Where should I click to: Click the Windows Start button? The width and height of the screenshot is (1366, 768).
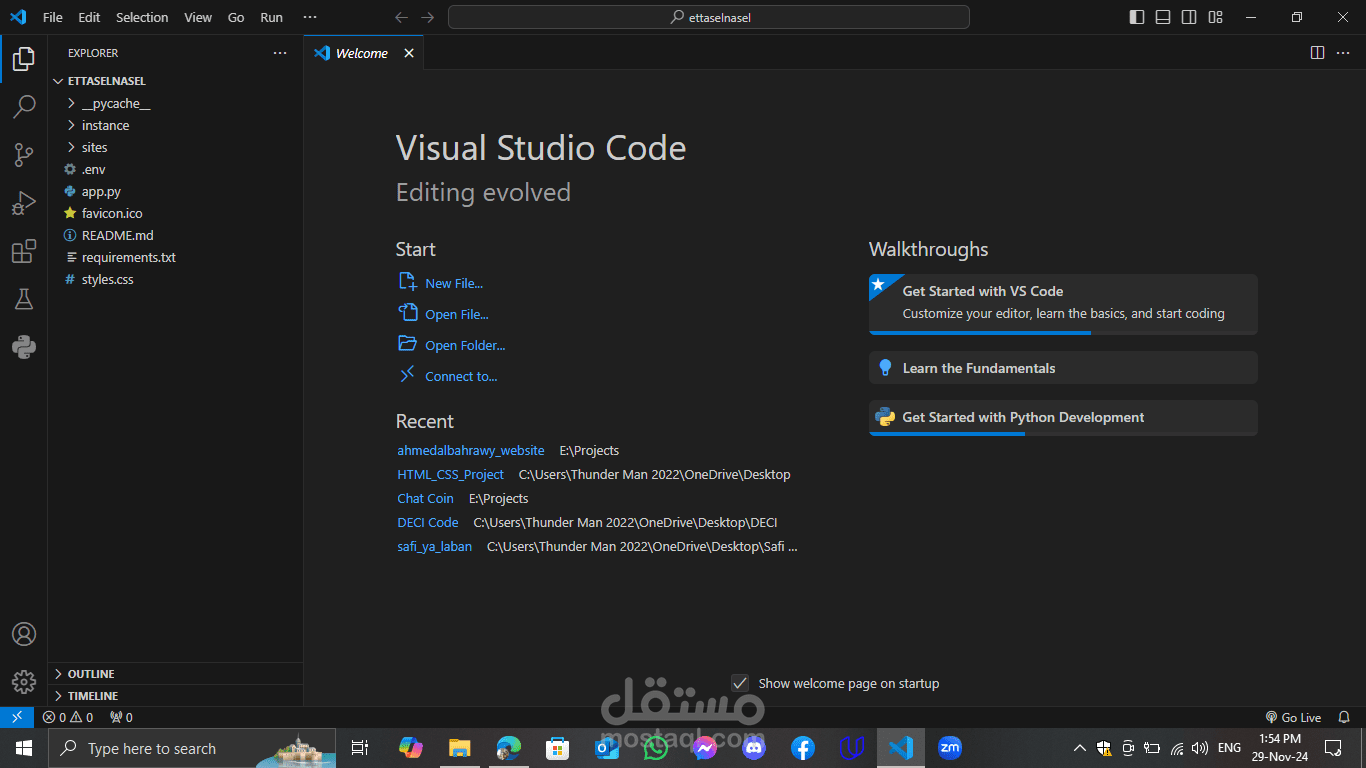coord(23,748)
